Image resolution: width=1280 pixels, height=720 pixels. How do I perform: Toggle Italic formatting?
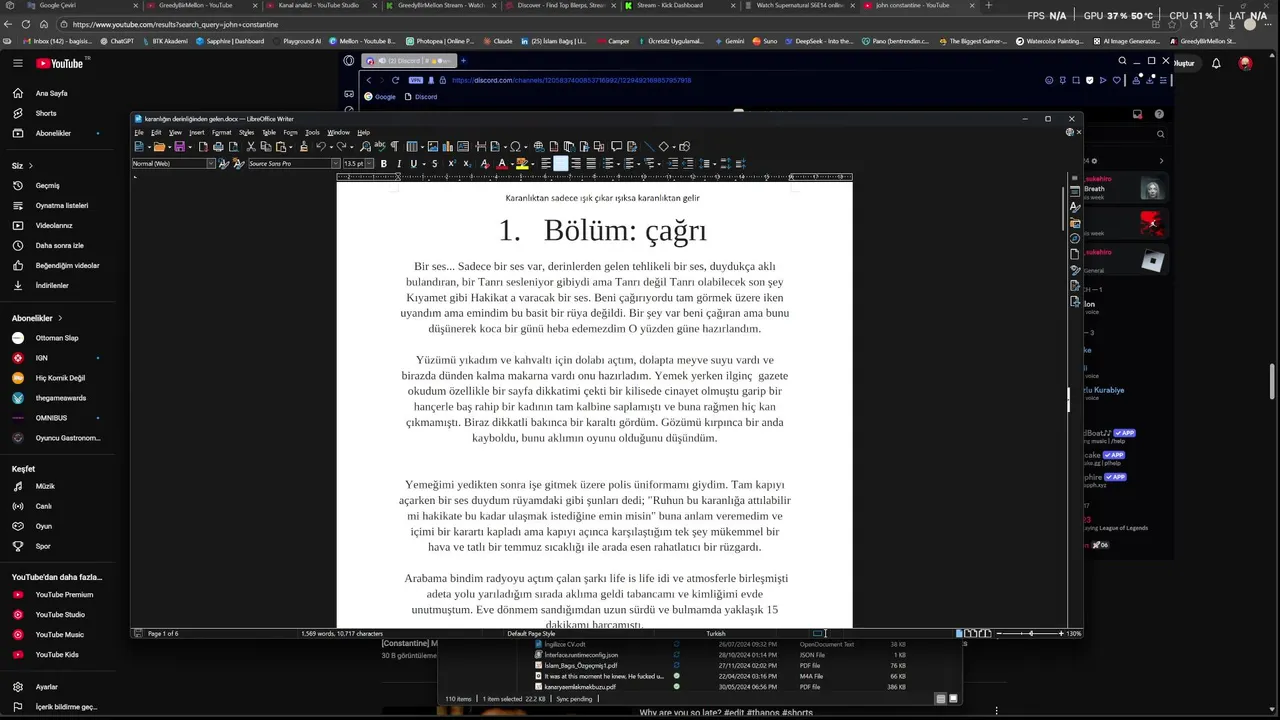(x=399, y=163)
